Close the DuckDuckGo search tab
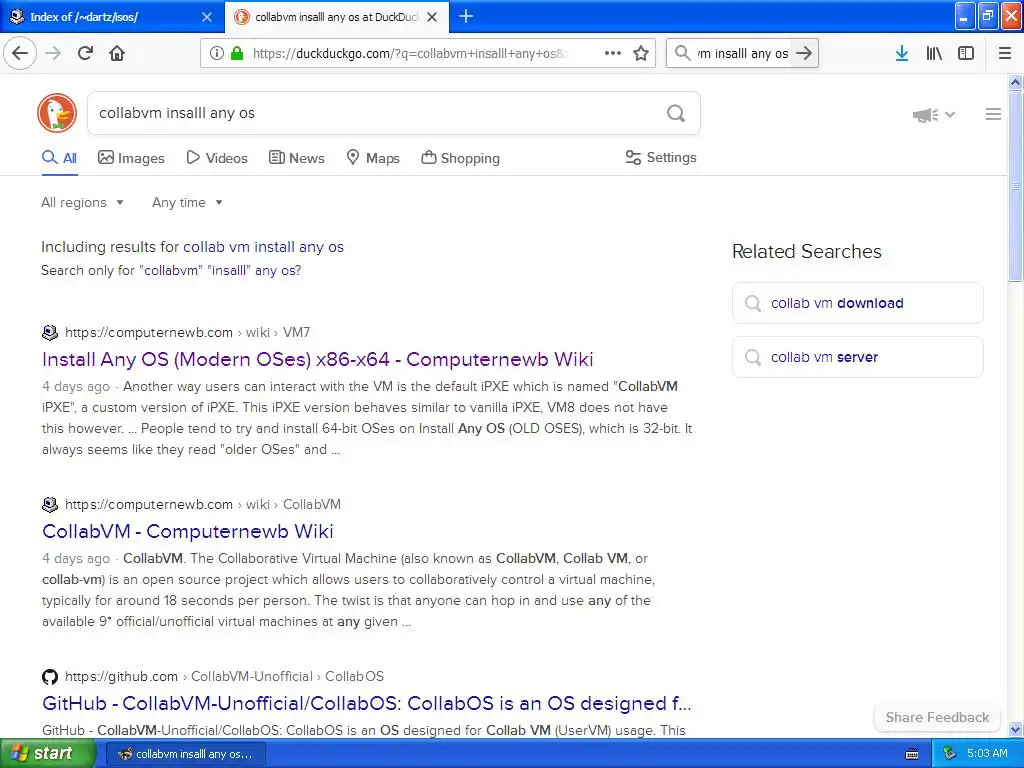 (432, 17)
